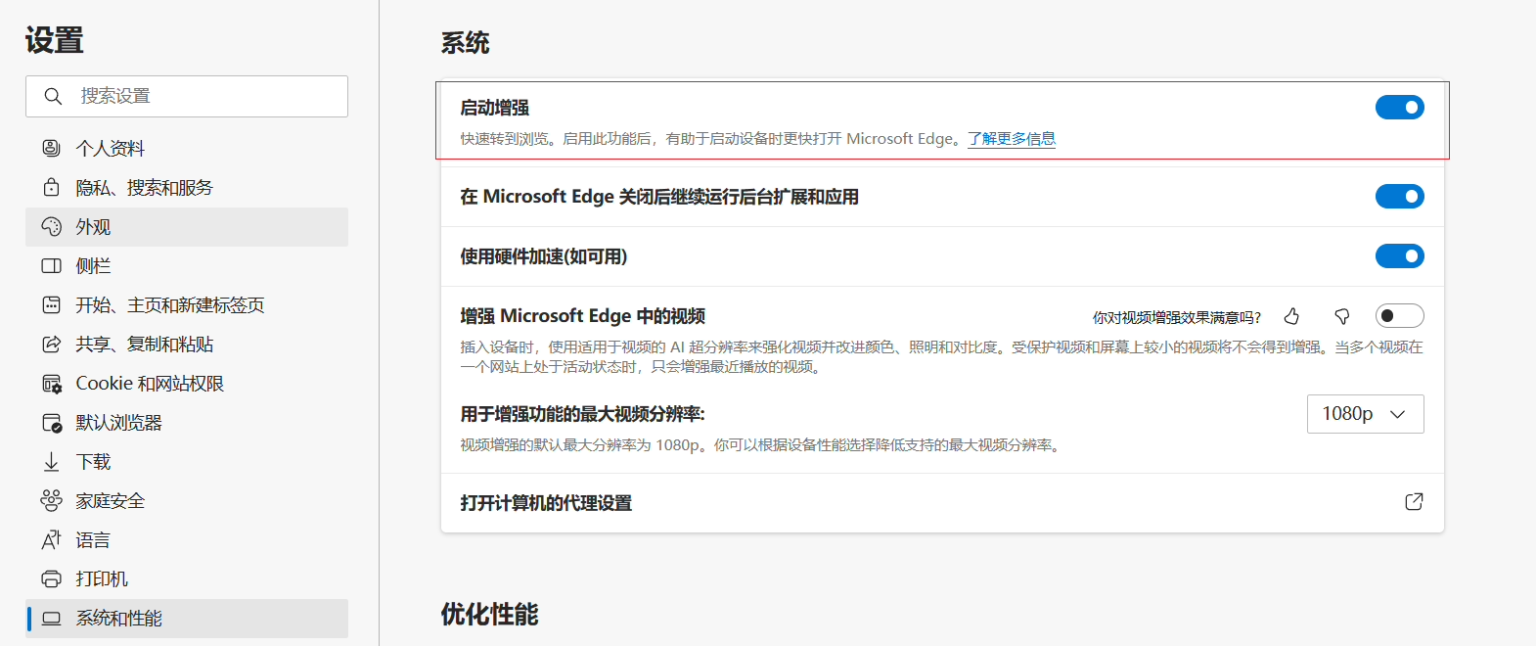Disable the 启动增强 toggle
The height and width of the screenshot is (646, 1536).
[x=1399, y=107]
